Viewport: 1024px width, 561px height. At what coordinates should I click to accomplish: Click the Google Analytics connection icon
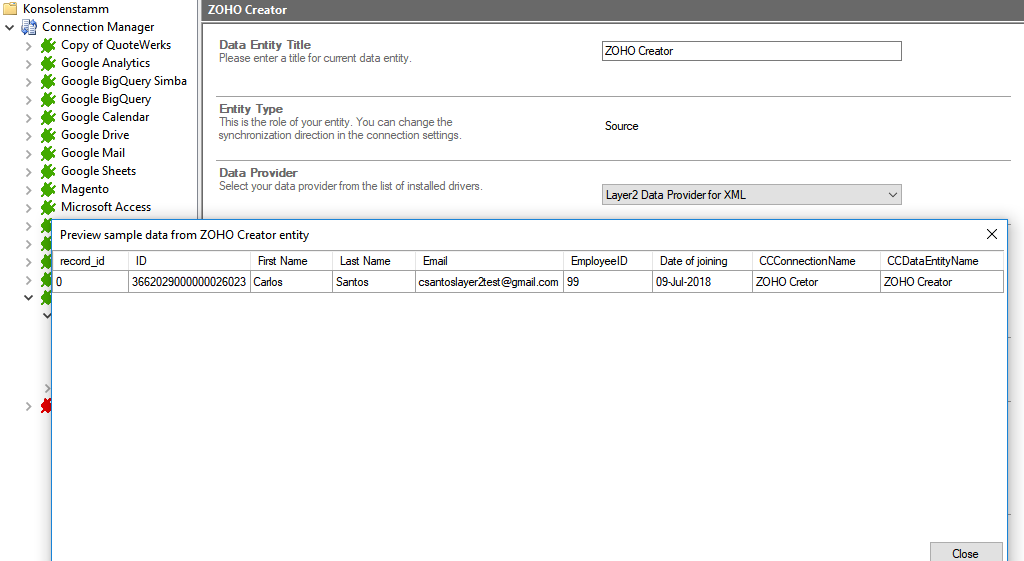(48, 63)
